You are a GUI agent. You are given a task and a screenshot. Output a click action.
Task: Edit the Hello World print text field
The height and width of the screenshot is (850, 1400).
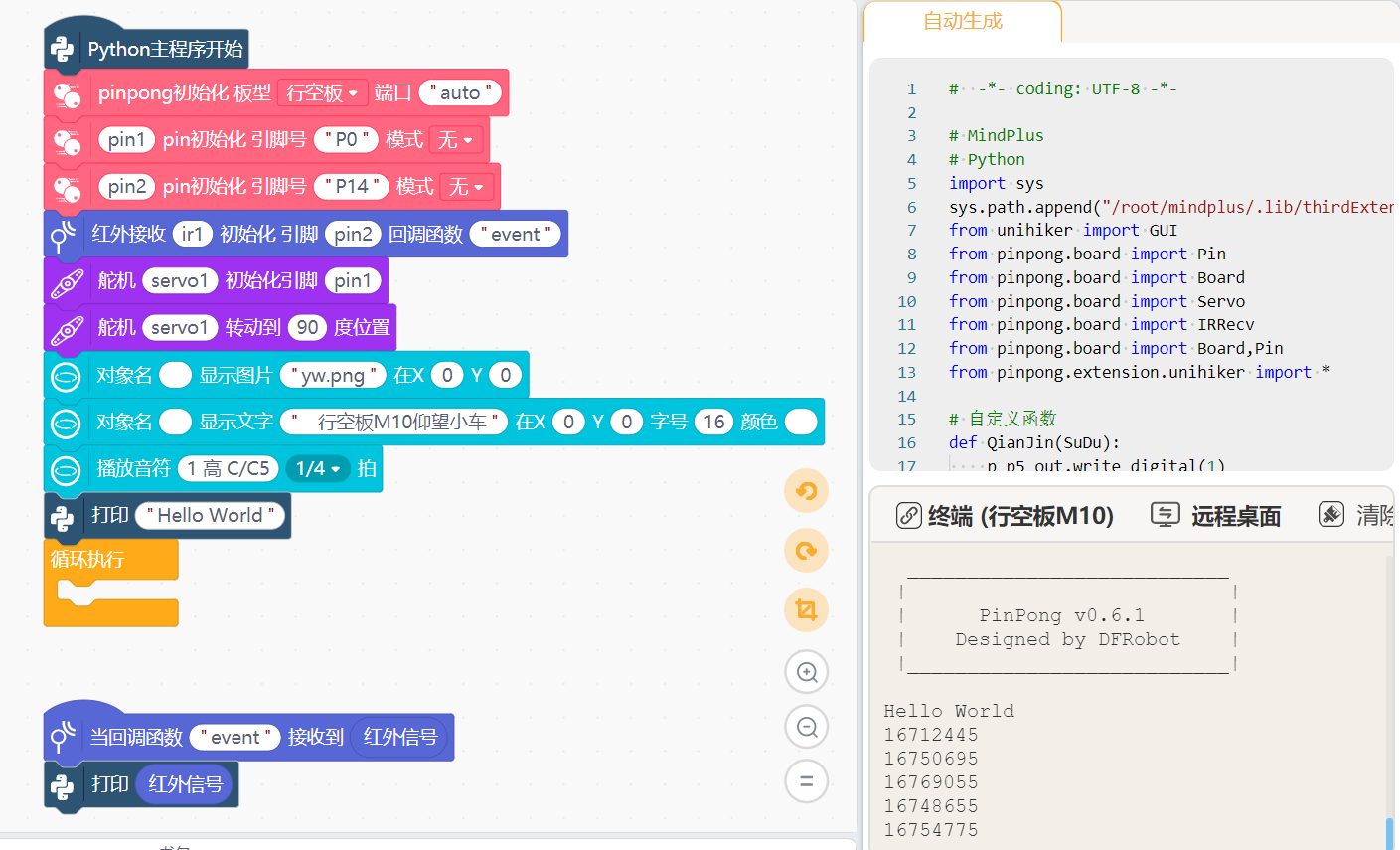point(210,515)
